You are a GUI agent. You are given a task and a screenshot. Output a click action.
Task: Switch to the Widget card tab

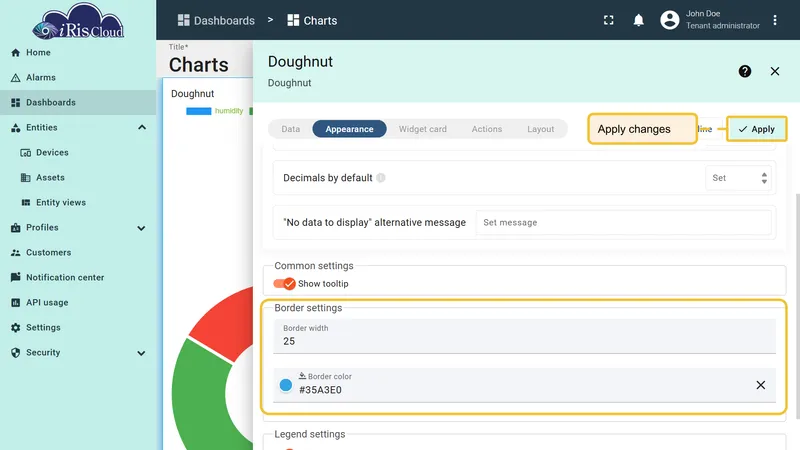click(x=422, y=129)
